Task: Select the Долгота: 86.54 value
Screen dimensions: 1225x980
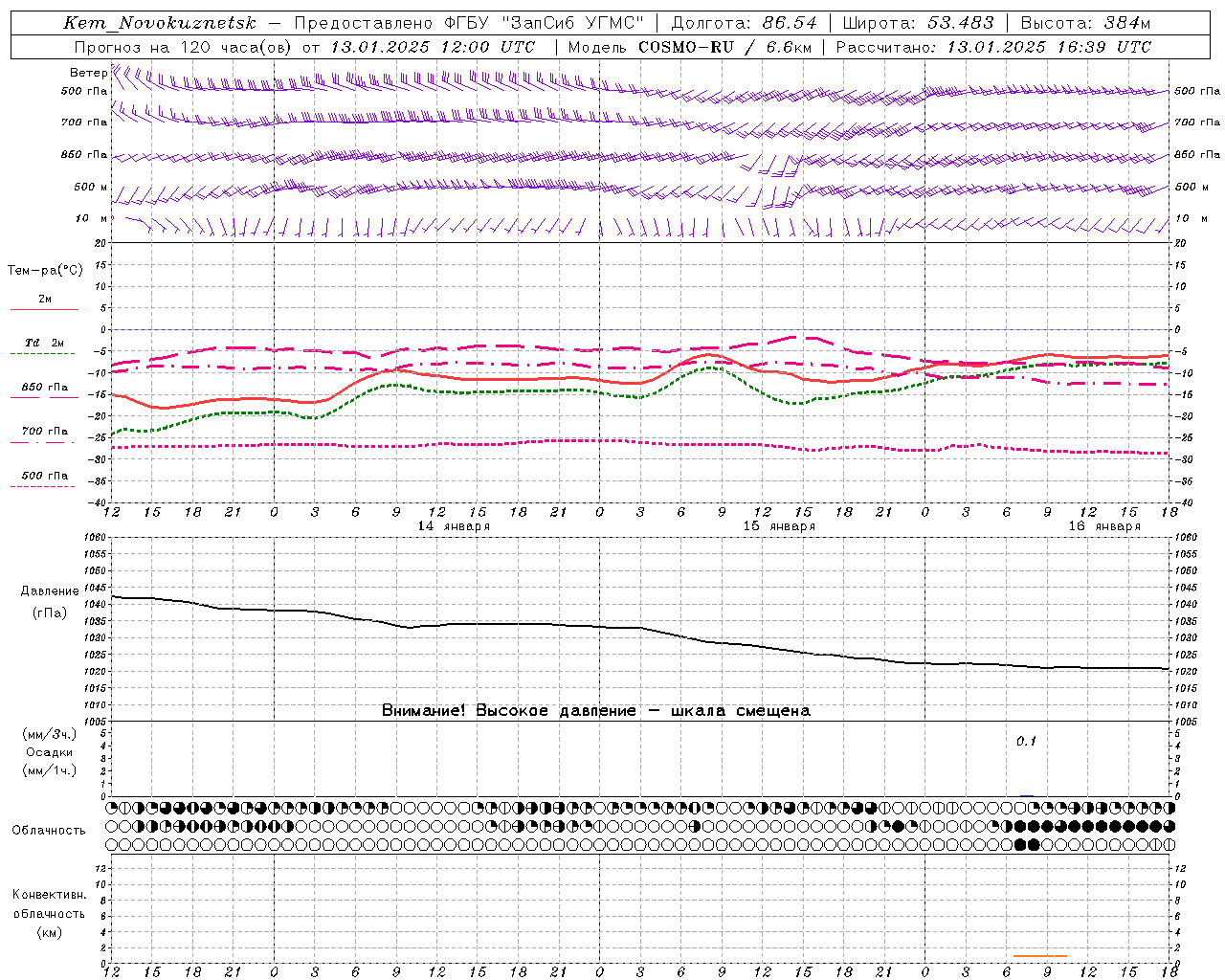Action: pos(745,23)
